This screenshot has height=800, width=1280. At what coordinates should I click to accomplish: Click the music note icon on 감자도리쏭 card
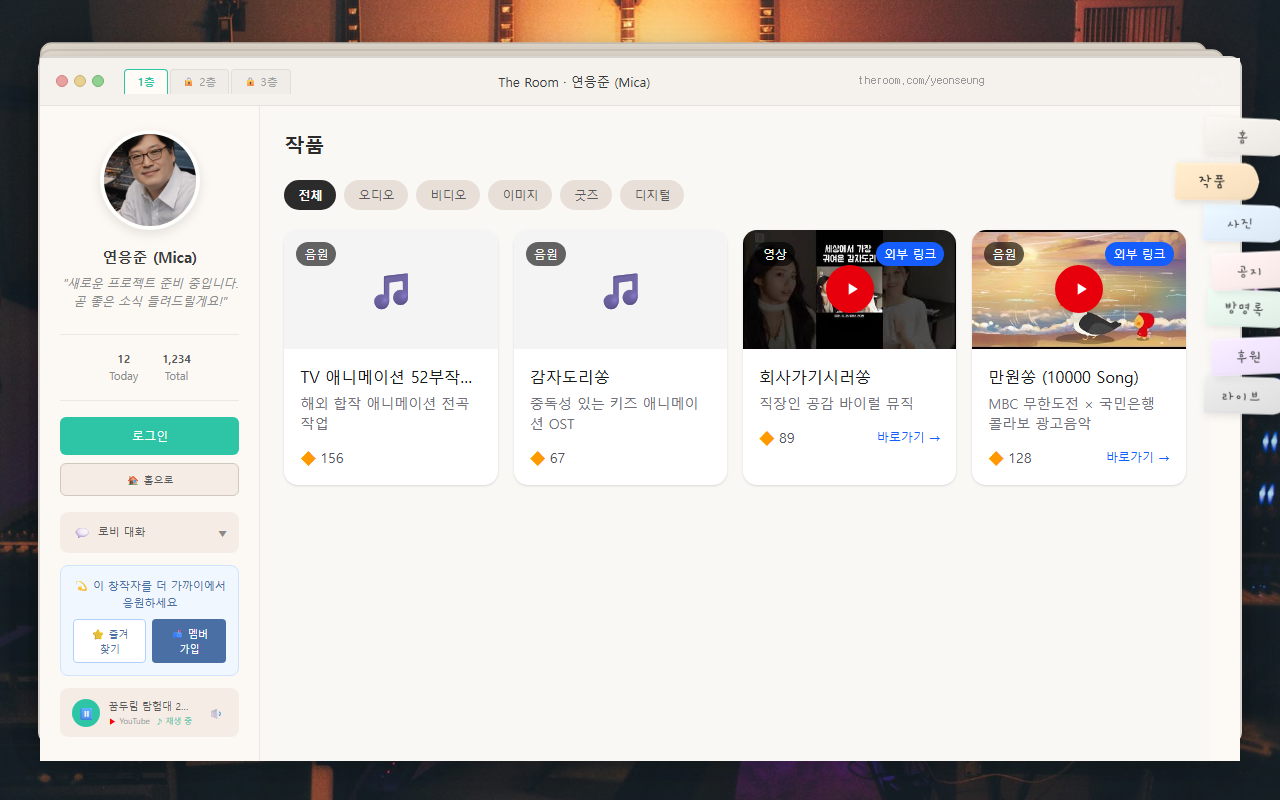[620, 290]
